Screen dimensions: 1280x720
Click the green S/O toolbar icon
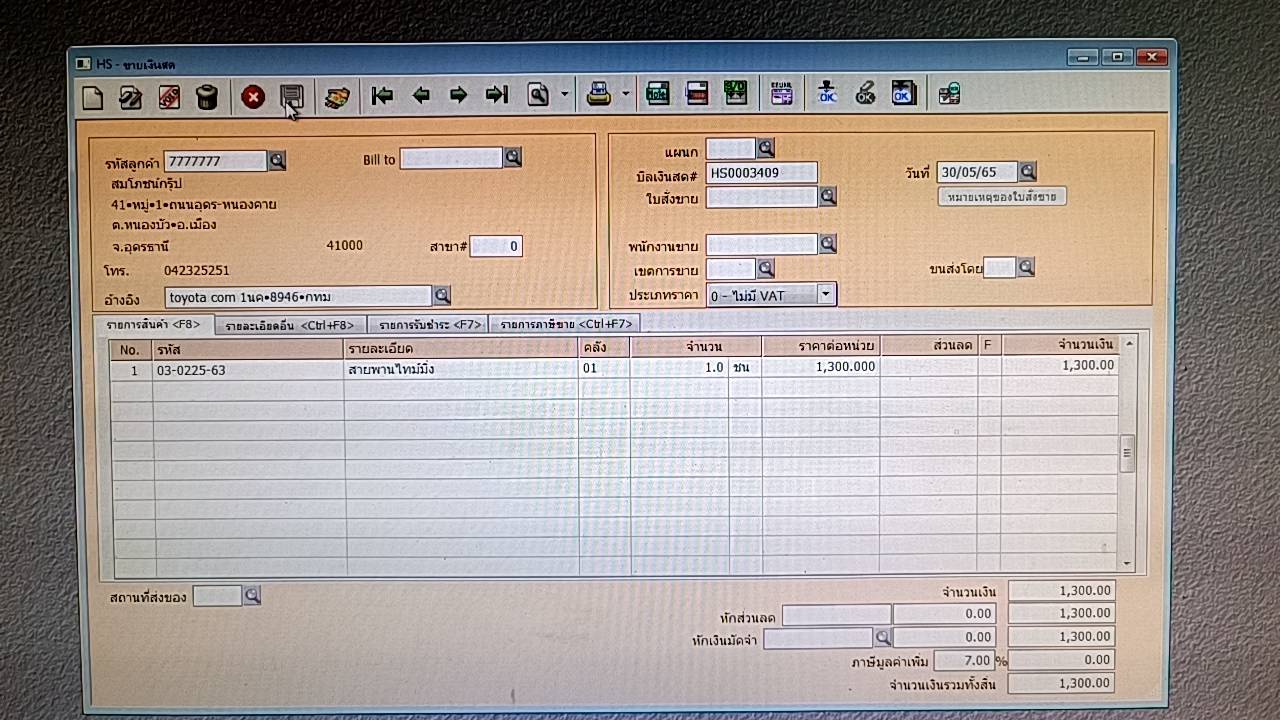tap(735, 94)
